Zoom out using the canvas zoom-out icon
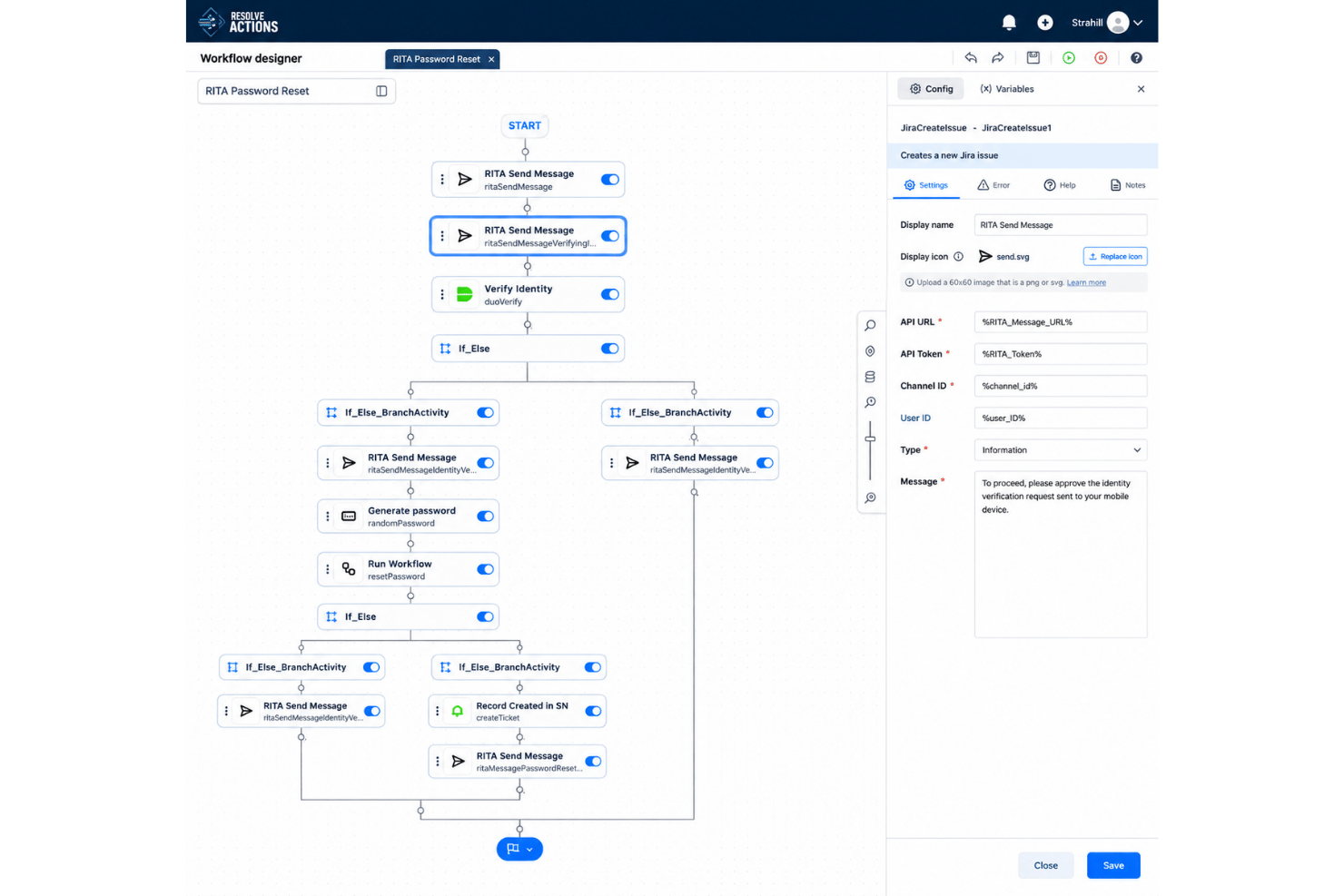Viewport: 1344px width, 896px height. pyautogui.click(x=870, y=497)
